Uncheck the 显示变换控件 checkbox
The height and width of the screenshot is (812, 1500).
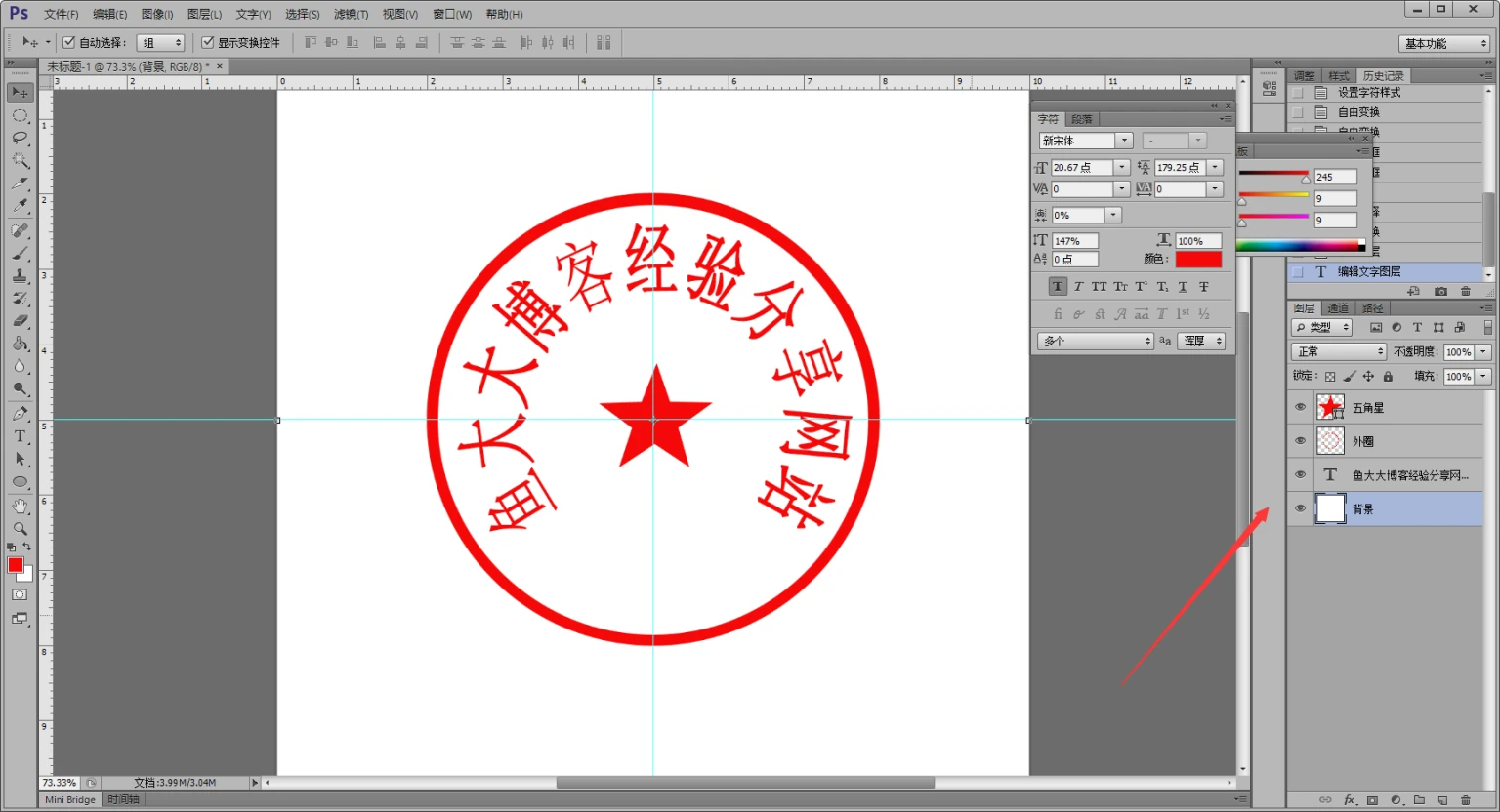coord(208,43)
